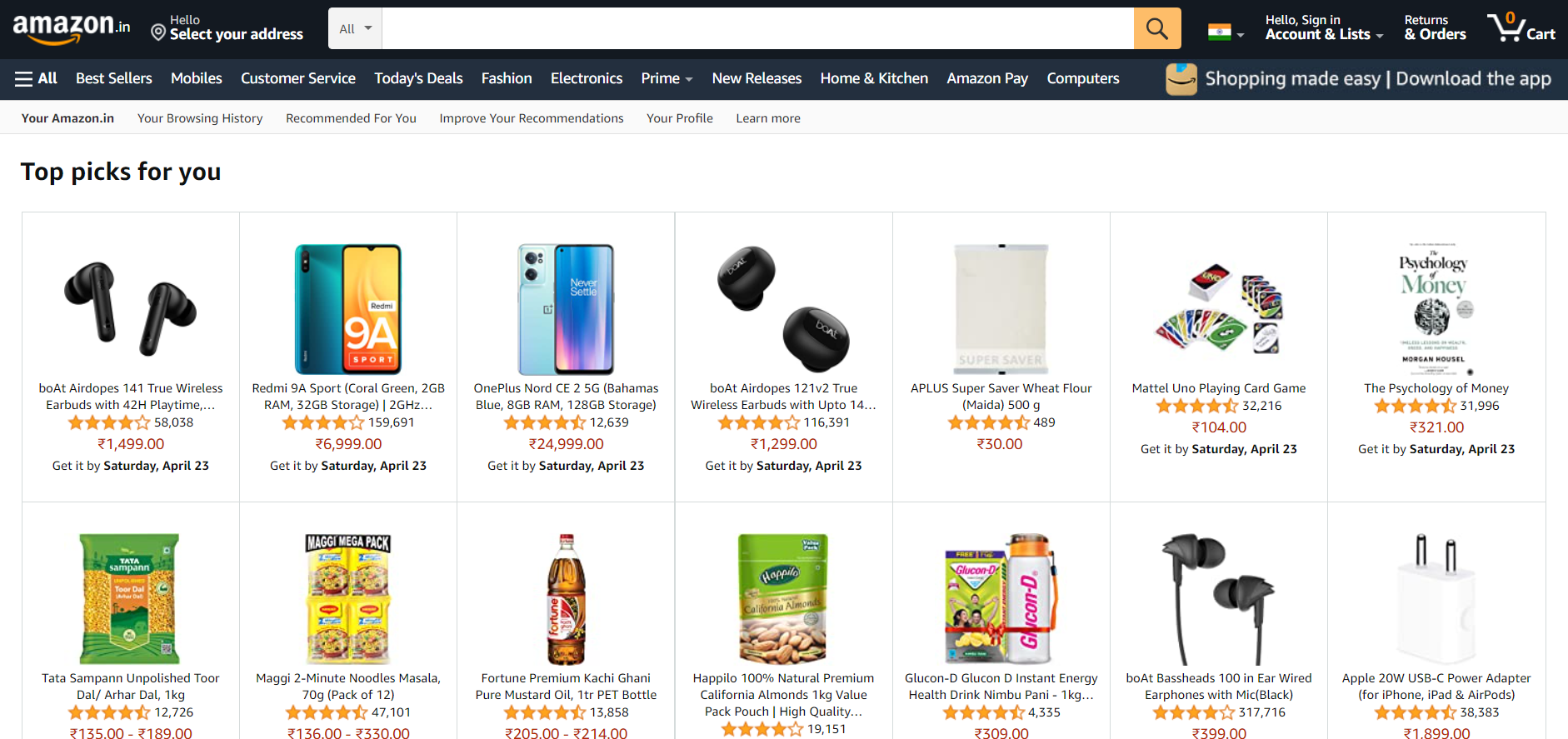This screenshot has height=739, width=1568.
Task: Click the Redmi 9A Sport product thumbnail
Action: [347, 309]
